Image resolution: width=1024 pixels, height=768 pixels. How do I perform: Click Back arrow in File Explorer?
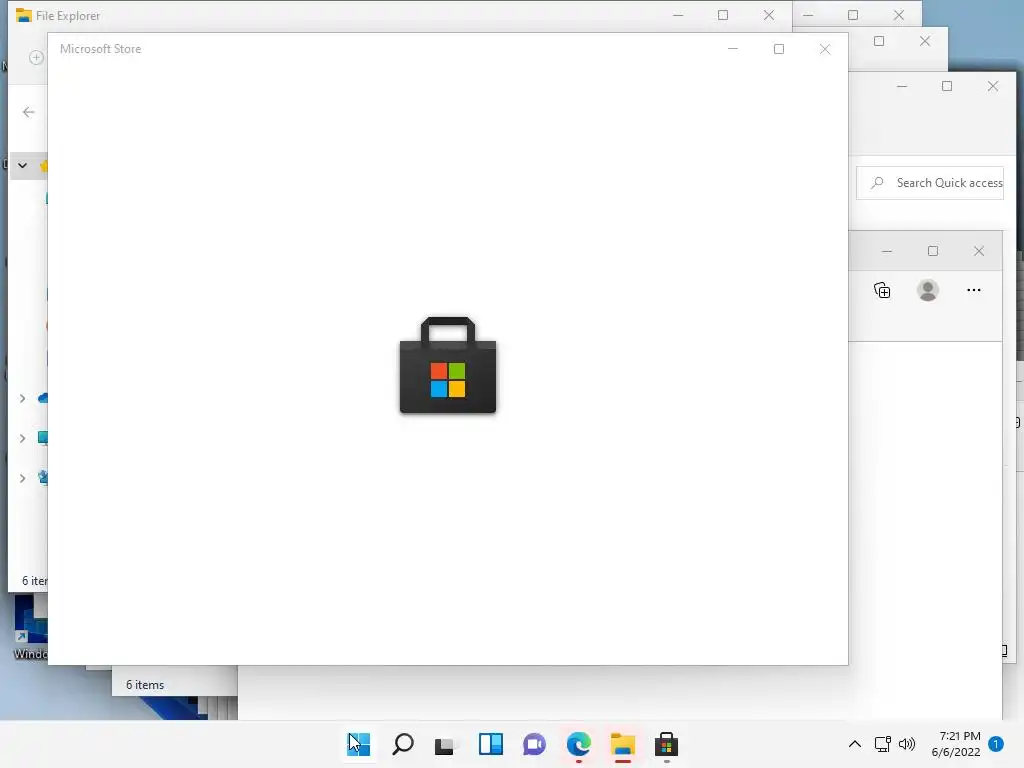(x=28, y=112)
